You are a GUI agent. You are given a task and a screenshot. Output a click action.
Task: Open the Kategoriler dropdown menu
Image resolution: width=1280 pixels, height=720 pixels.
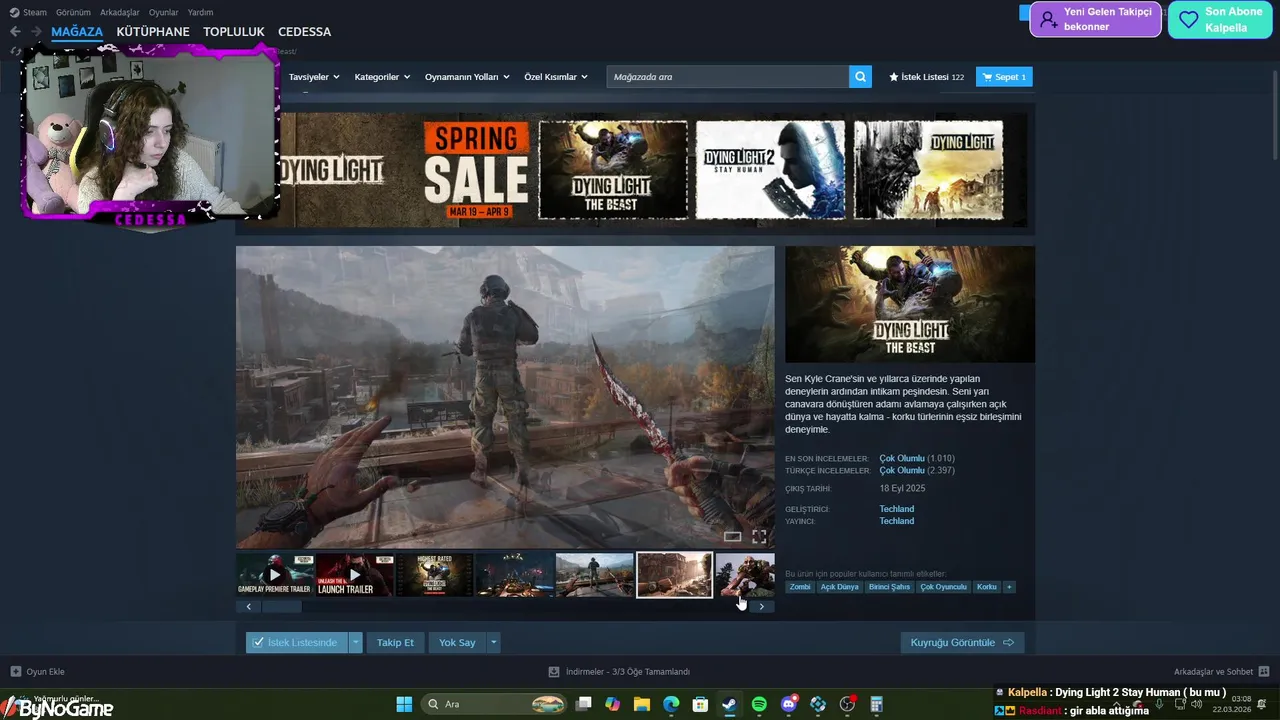pyautogui.click(x=382, y=77)
